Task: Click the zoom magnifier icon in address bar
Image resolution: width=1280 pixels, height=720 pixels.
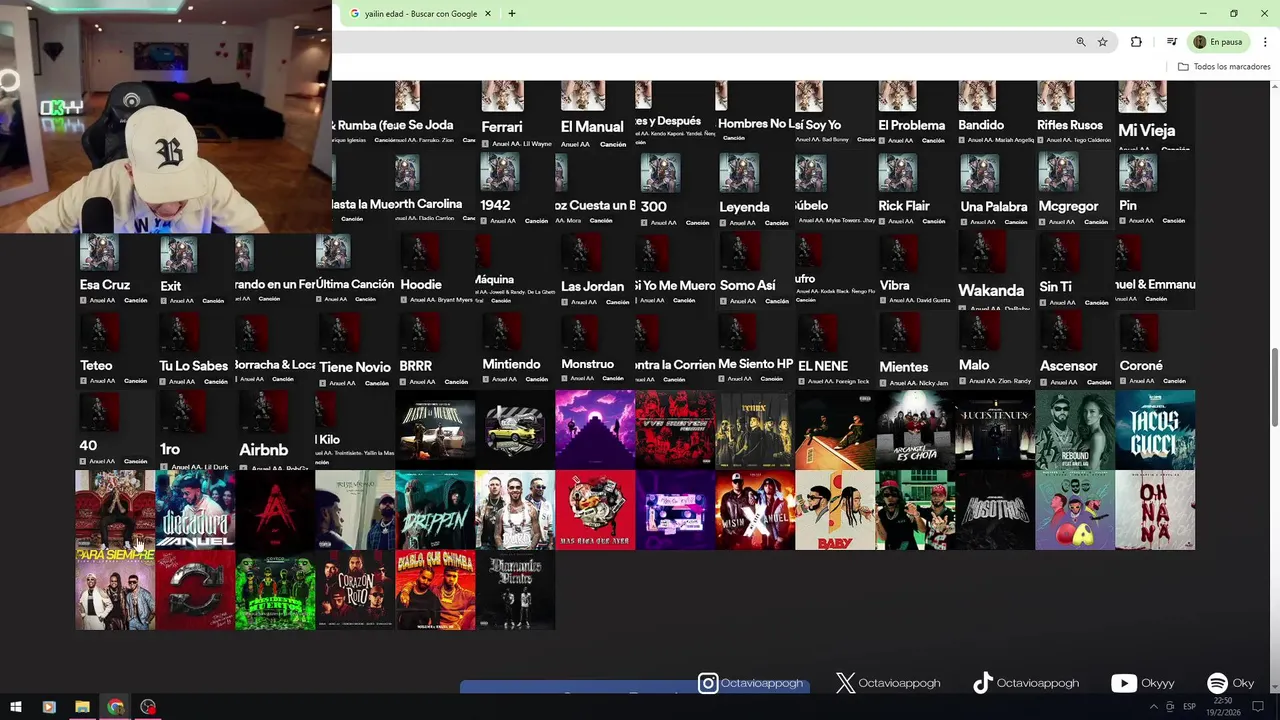Action: click(x=1081, y=42)
